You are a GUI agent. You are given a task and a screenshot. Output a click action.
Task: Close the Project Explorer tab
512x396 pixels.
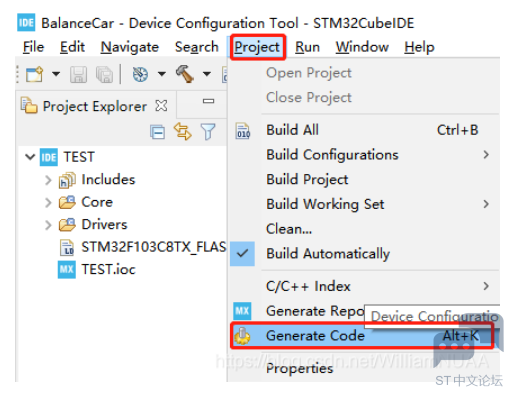[x=161, y=106]
